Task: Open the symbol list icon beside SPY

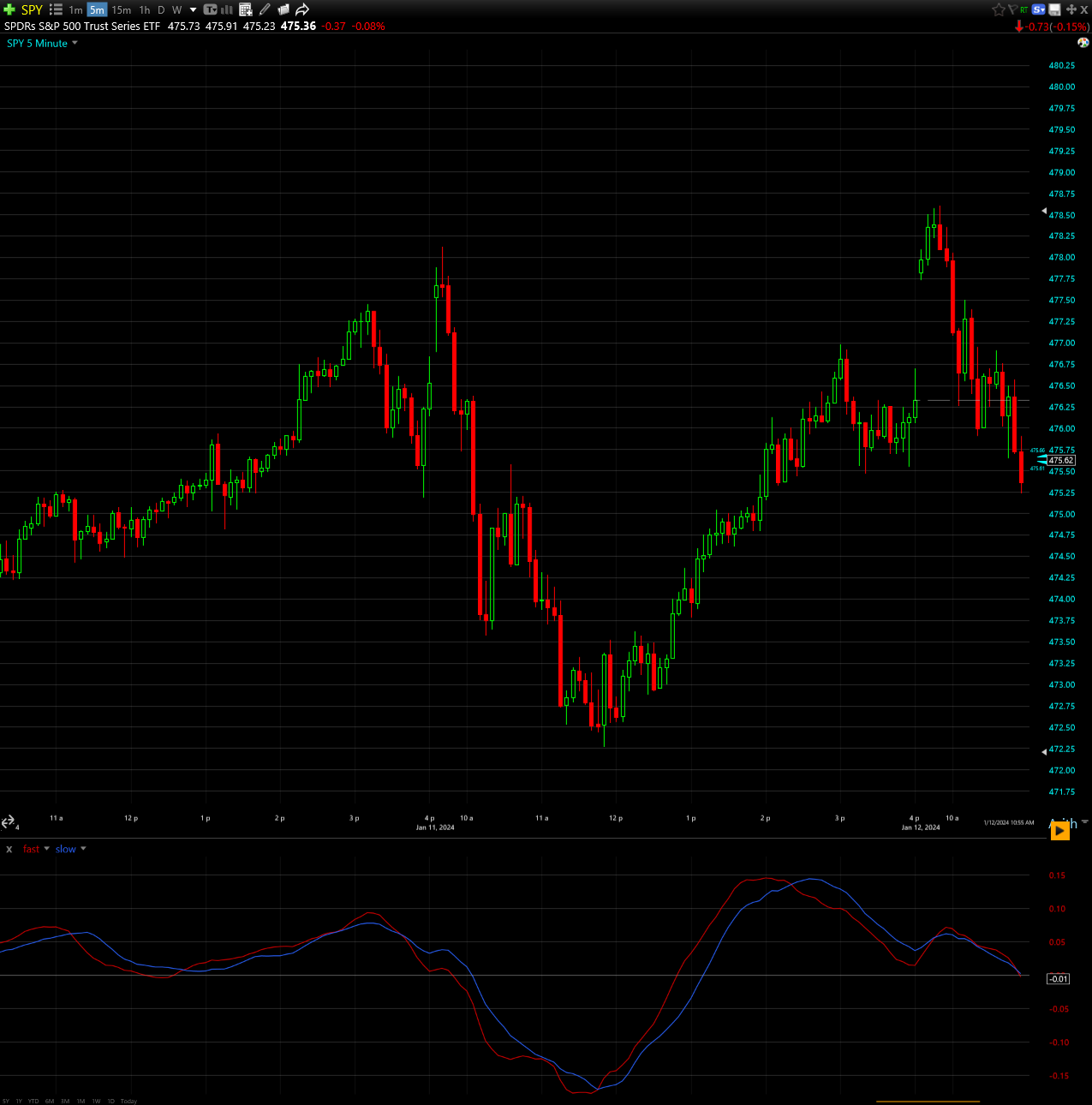Action: 56,9
